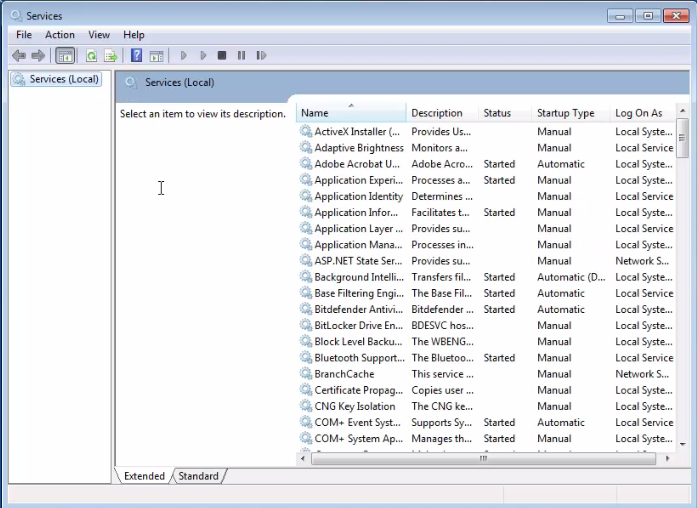Click the Pause Service toolbar button
Screen dimensions: 697x508
point(241,56)
